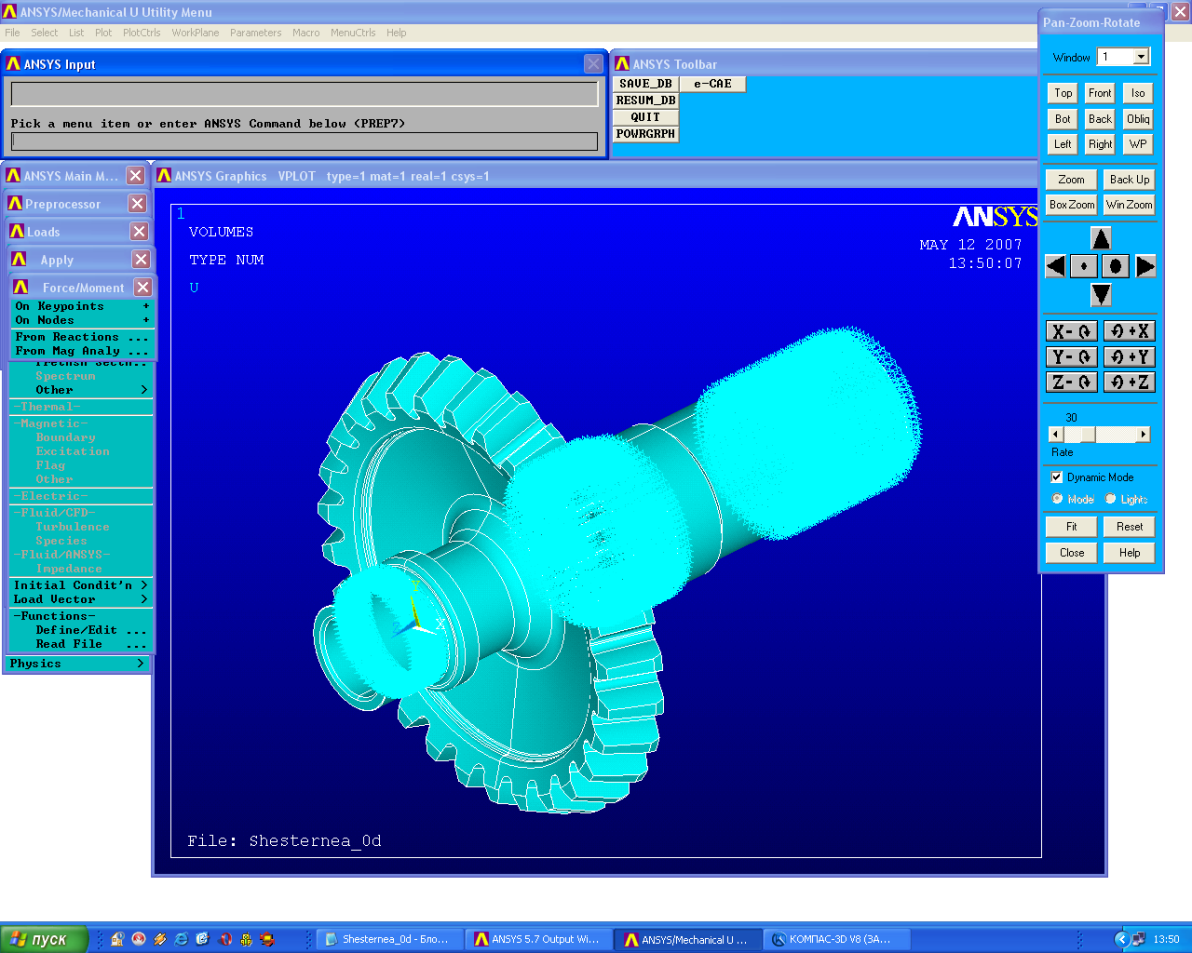Click the small-dot zoom out button
Image resolution: width=1192 pixels, height=953 pixels.
(x=1084, y=266)
